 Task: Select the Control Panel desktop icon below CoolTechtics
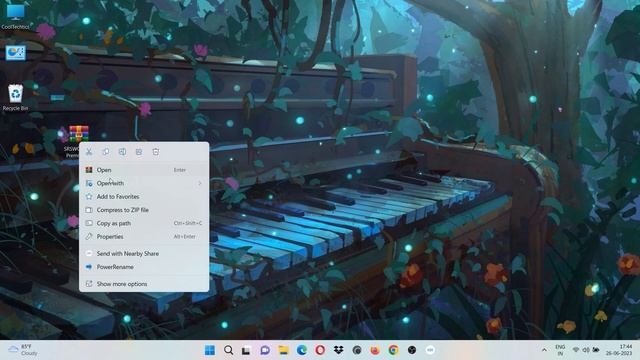[x=16, y=53]
